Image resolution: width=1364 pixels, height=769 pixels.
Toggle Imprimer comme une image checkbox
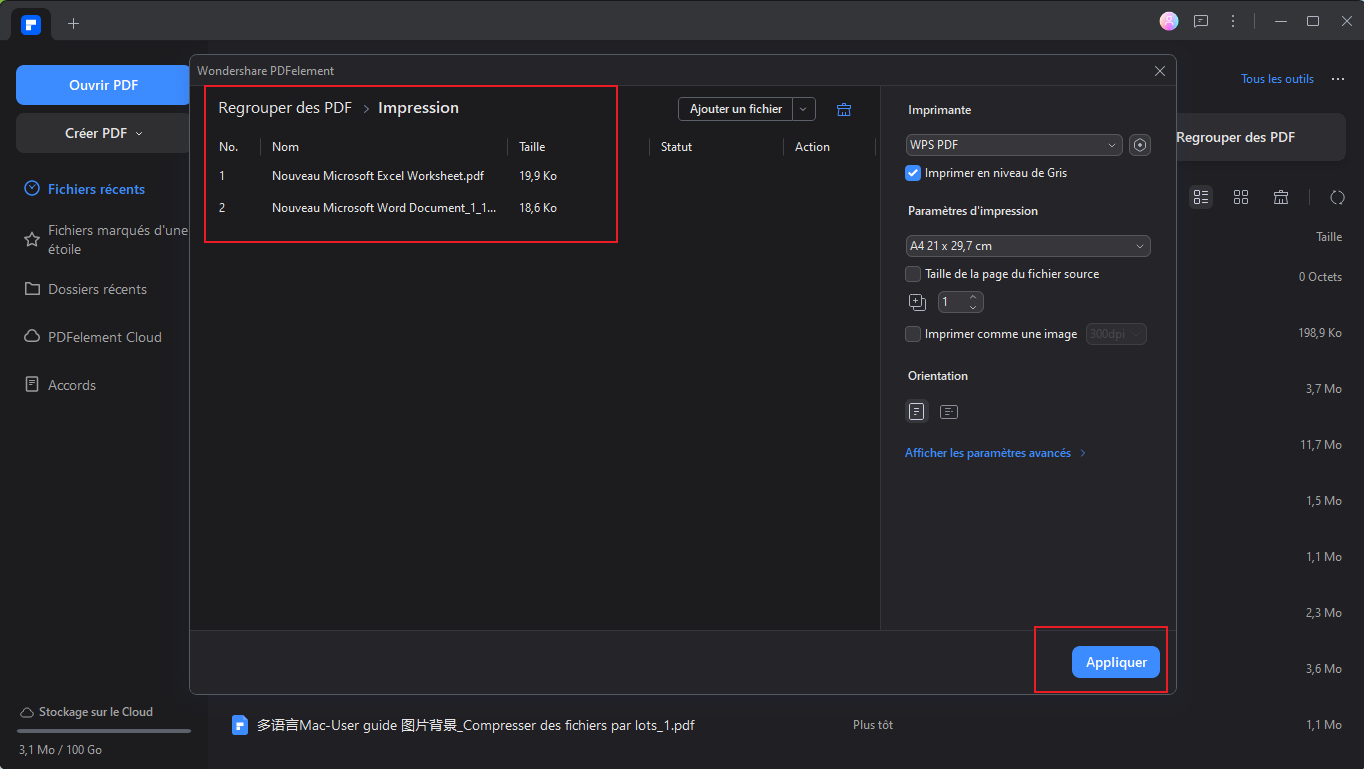click(x=913, y=334)
